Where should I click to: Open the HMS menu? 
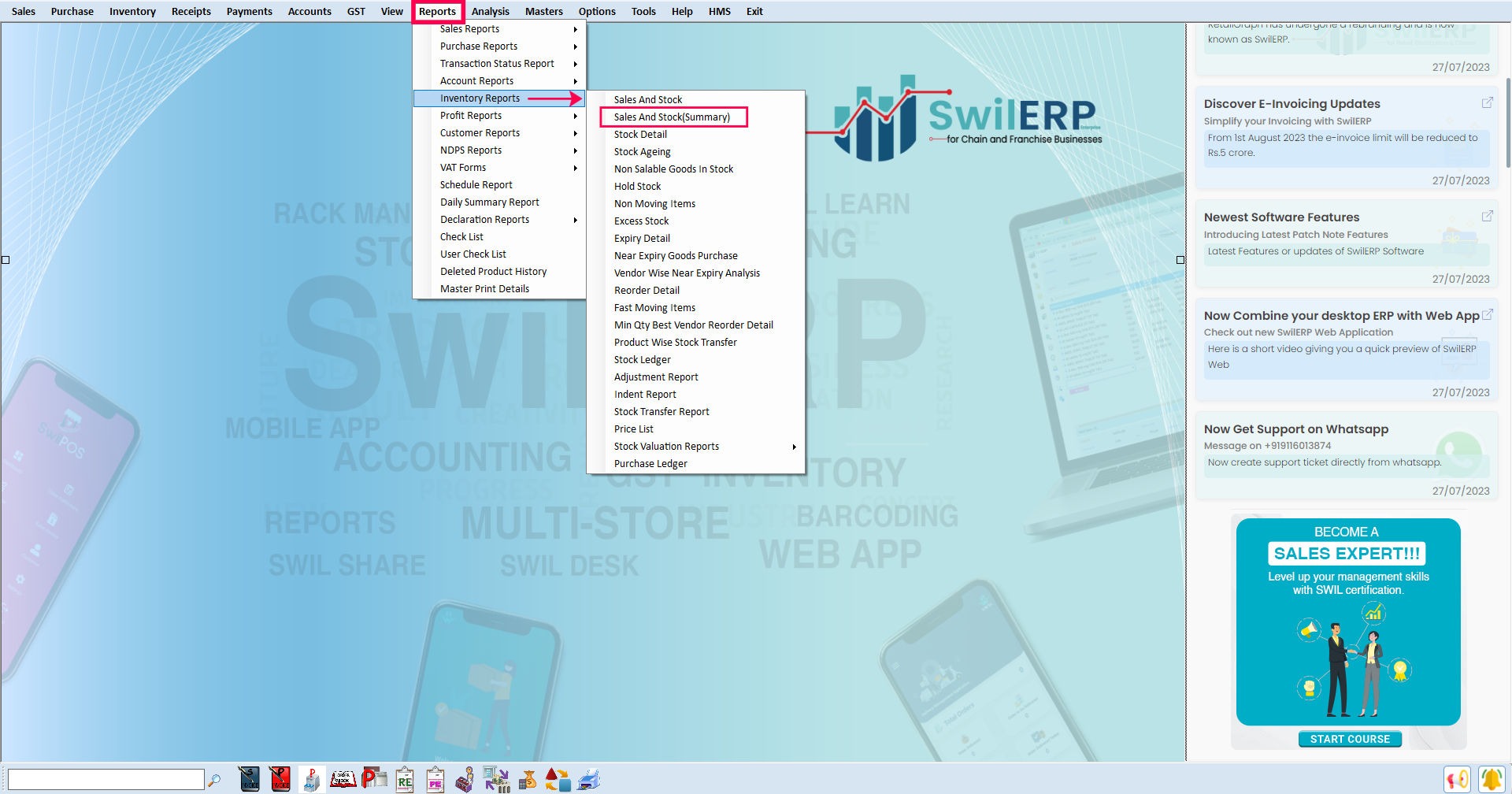pos(720,11)
